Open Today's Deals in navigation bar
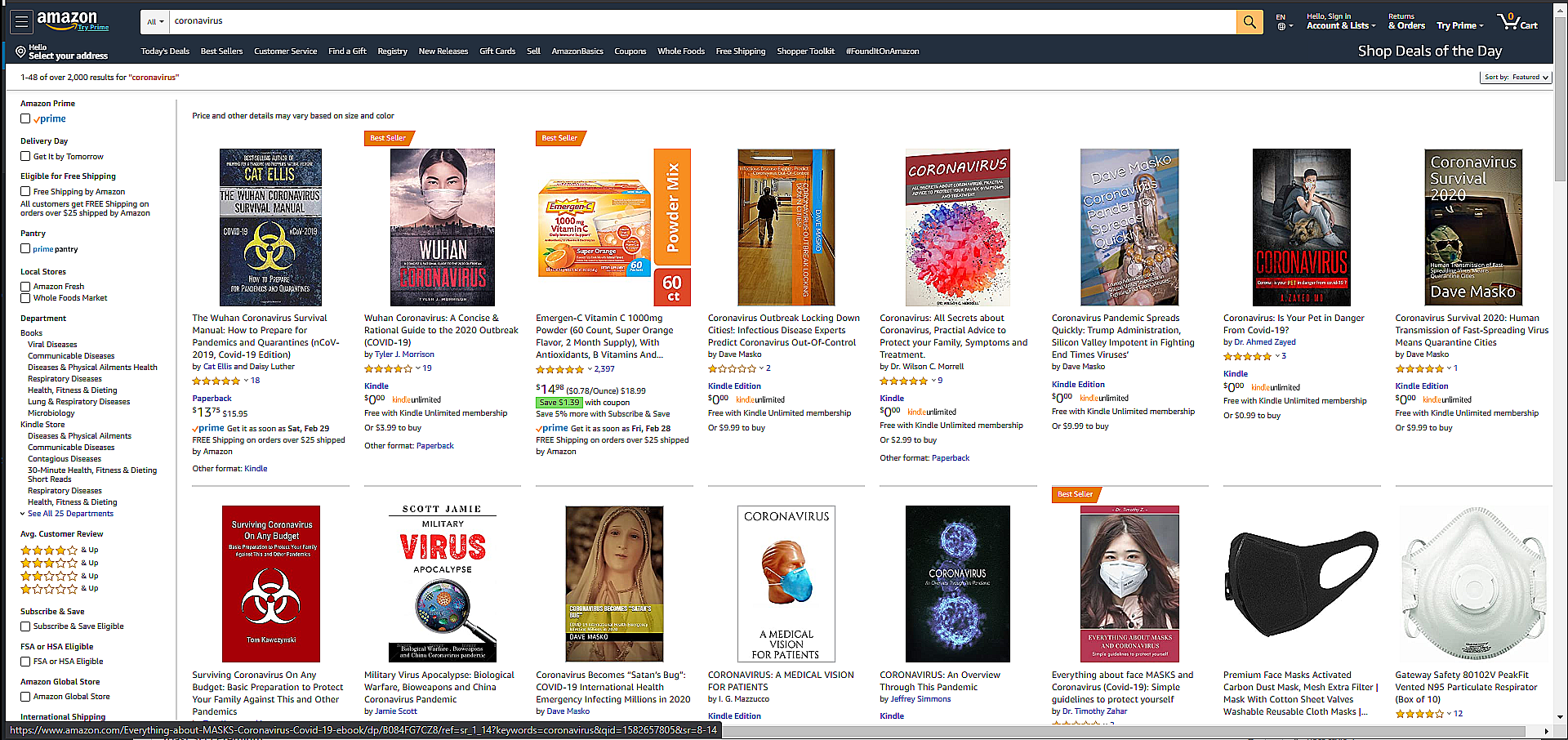 165,51
